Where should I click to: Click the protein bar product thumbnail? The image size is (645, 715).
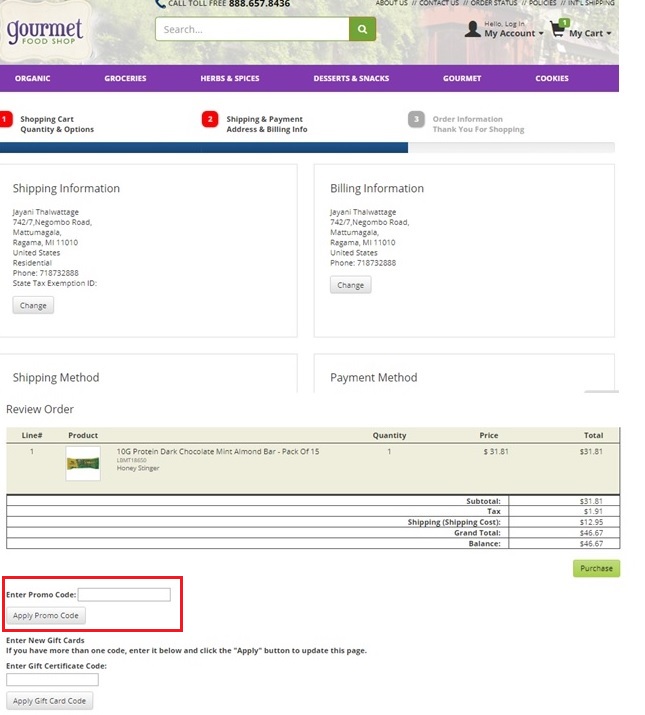[83, 464]
